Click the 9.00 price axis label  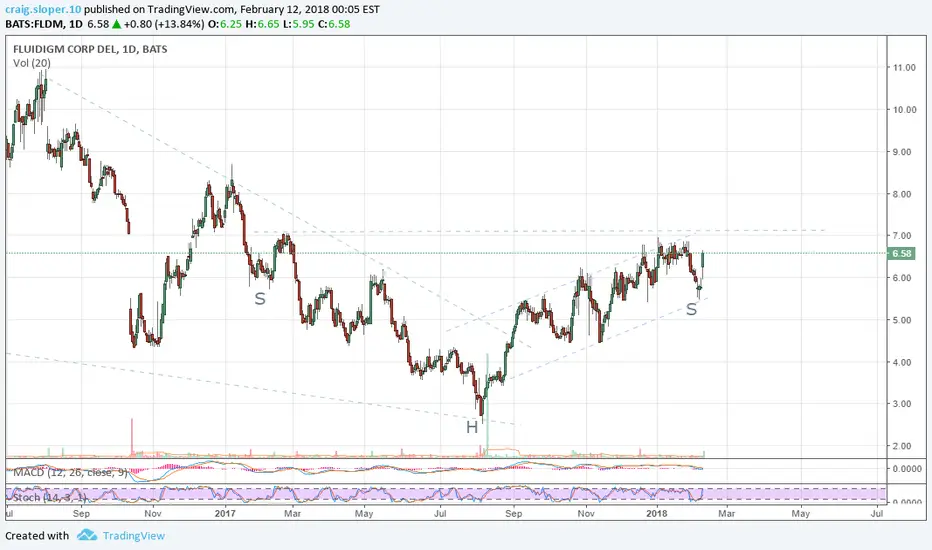pyautogui.click(x=902, y=152)
